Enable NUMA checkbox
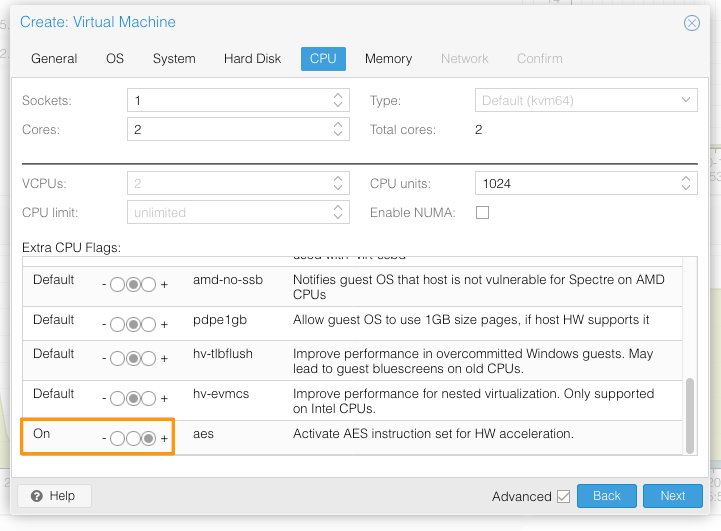The height and width of the screenshot is (531, 721). [x=482, y=212]
